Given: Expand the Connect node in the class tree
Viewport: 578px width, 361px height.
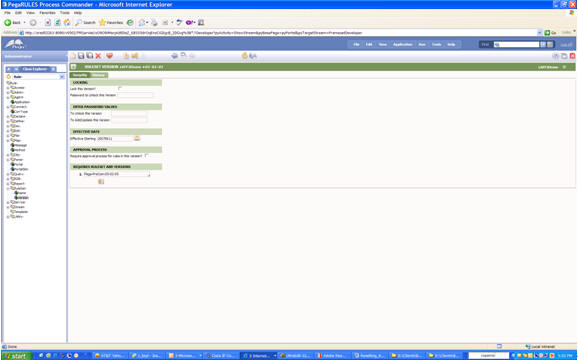Looking at the screenshot, I should point(8,107).
